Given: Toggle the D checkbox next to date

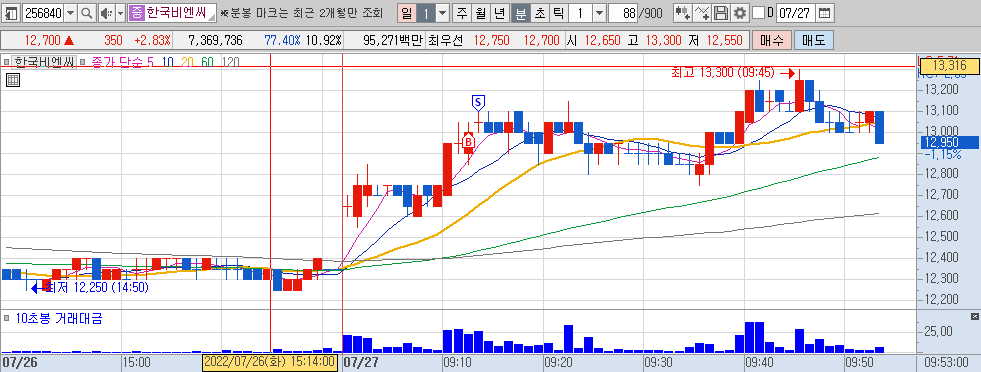Looking at the screenshot, I should [758, 13].
